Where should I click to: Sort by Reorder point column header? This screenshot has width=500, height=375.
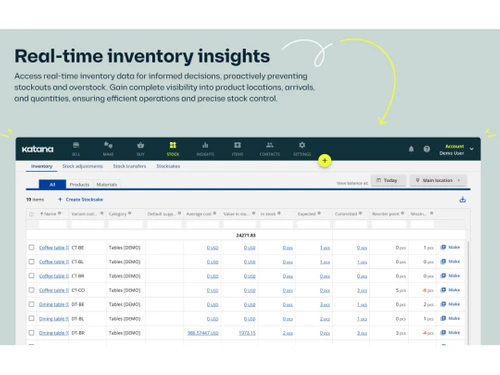pyautogui.click(x=385, y=214)
